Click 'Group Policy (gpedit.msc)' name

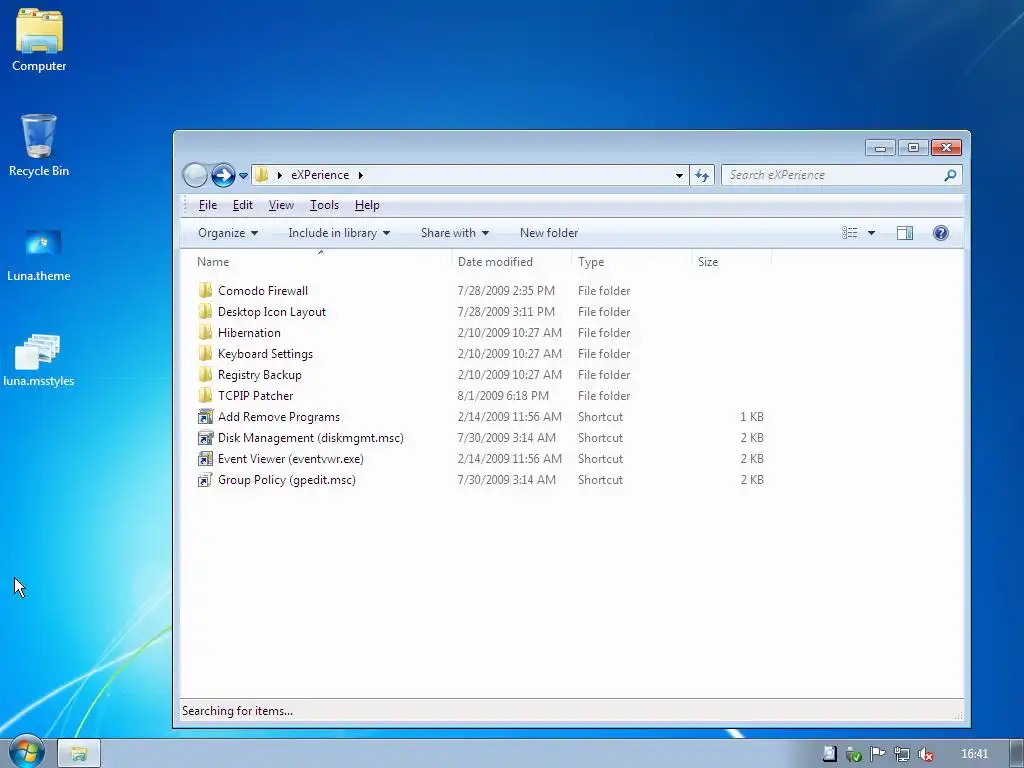(x=287, y=480)
